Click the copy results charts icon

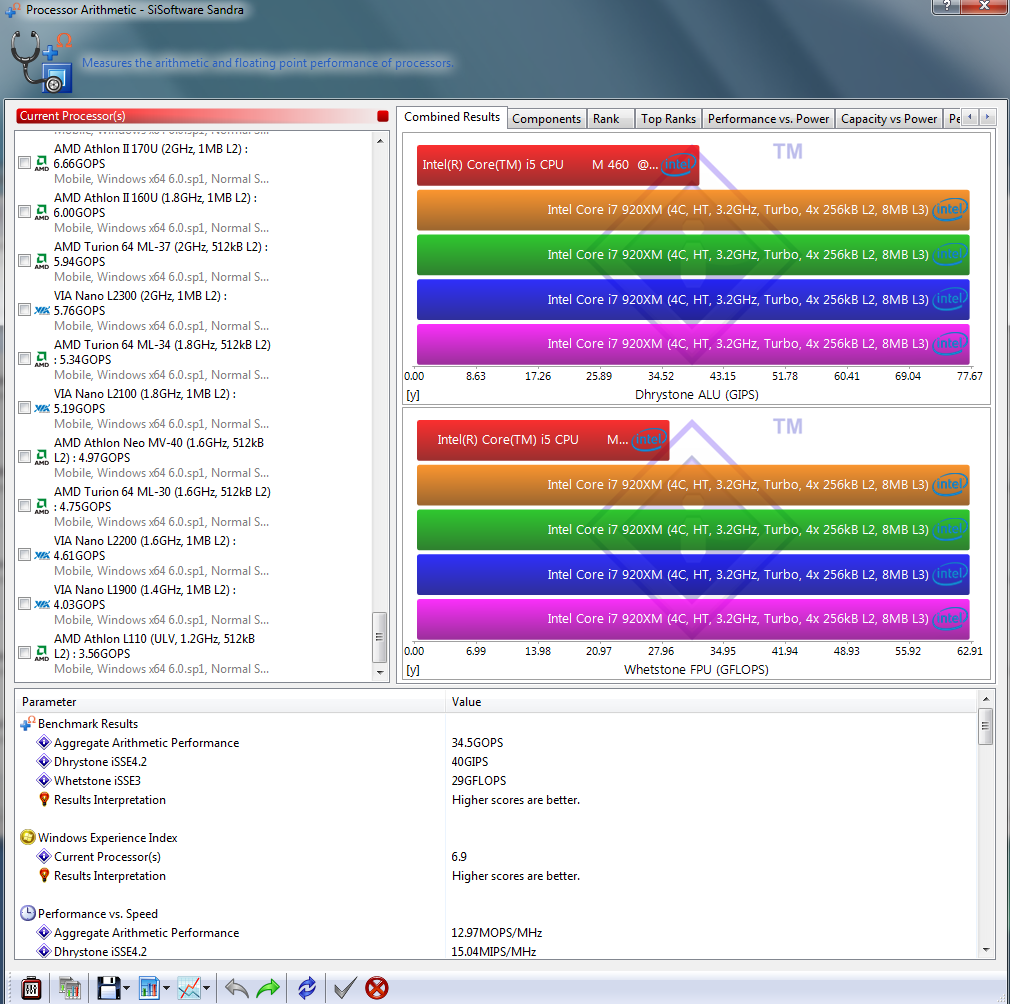coord(70,987)
